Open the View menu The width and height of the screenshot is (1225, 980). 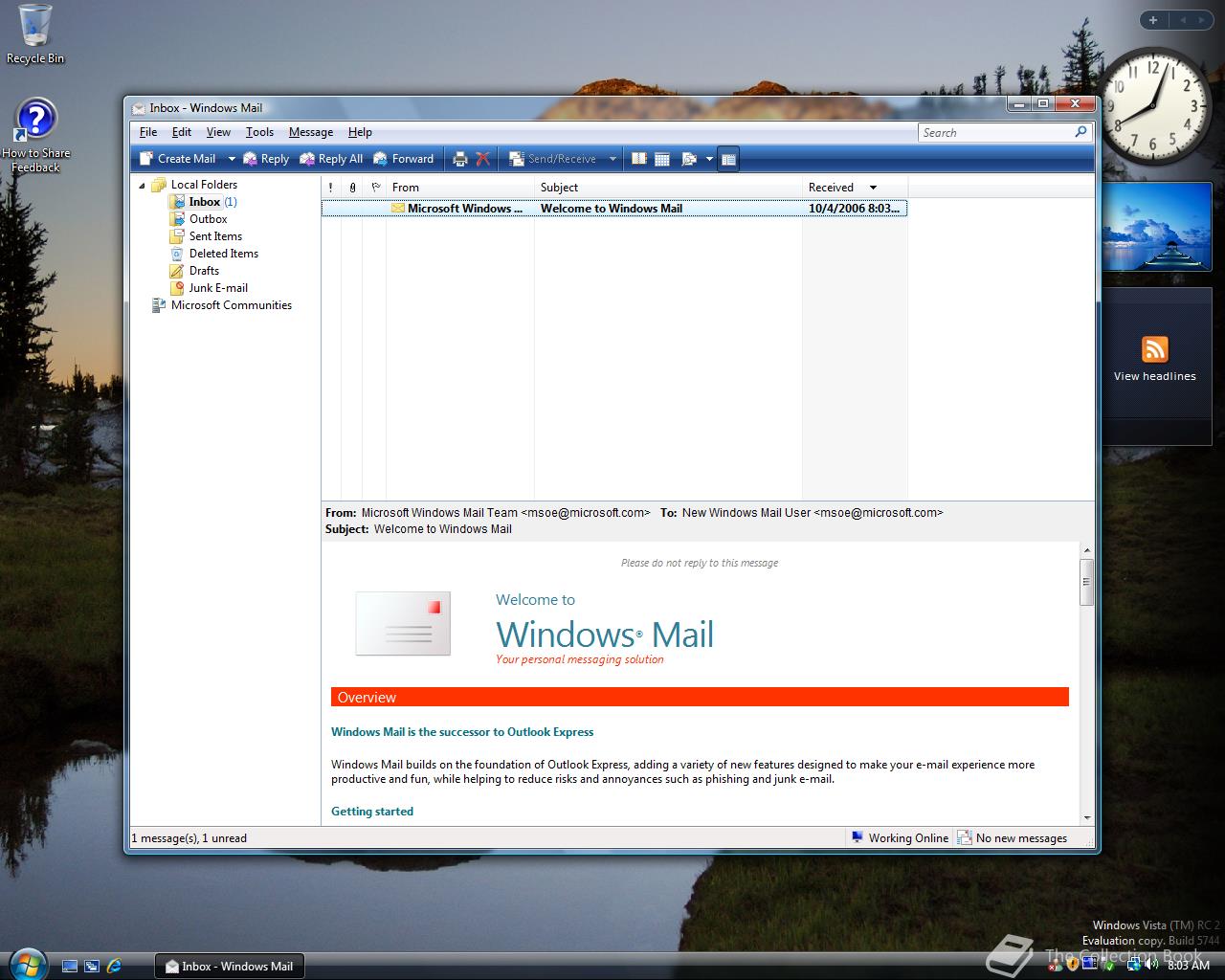click(x=218, y=132)
